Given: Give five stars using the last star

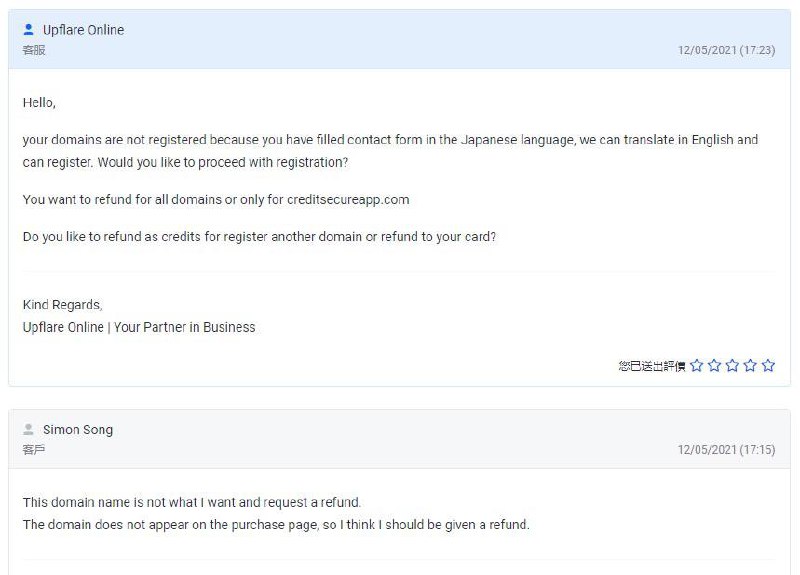Looking at the screenshot, I should [768, 366].
